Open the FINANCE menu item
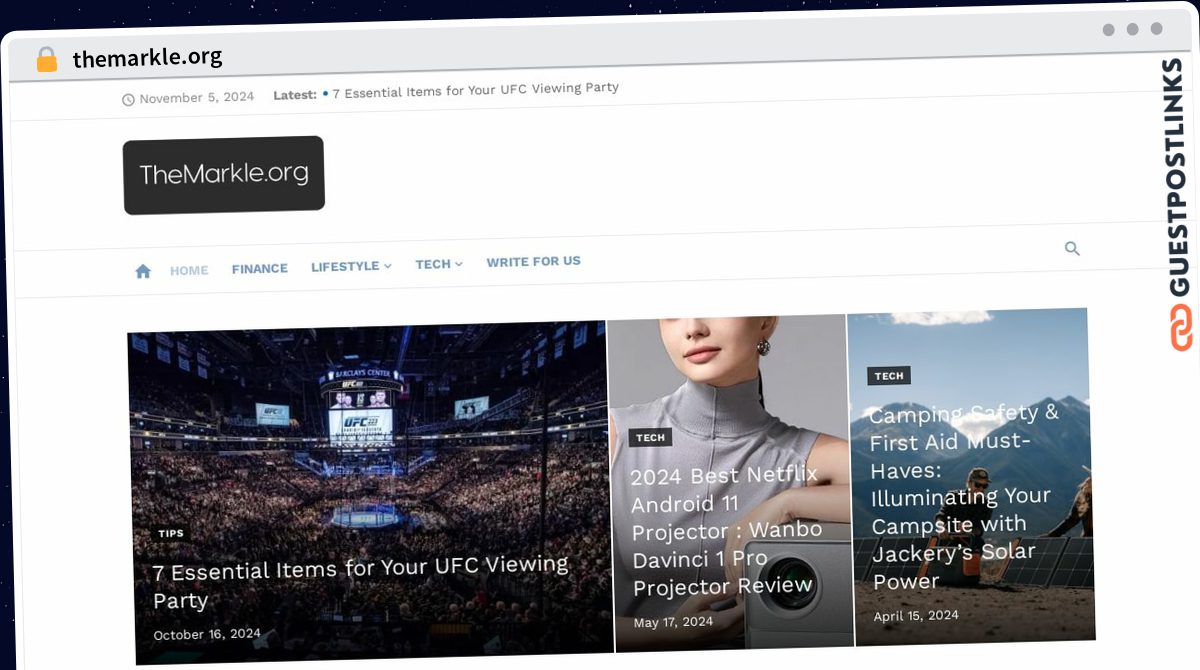This screenshot has height=670, width=1200. tap(260, 268)
